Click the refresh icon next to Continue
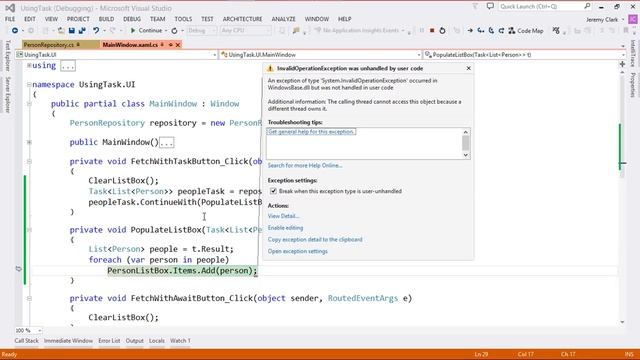This screenshot has width=640, height=360. tap(174, 31)
